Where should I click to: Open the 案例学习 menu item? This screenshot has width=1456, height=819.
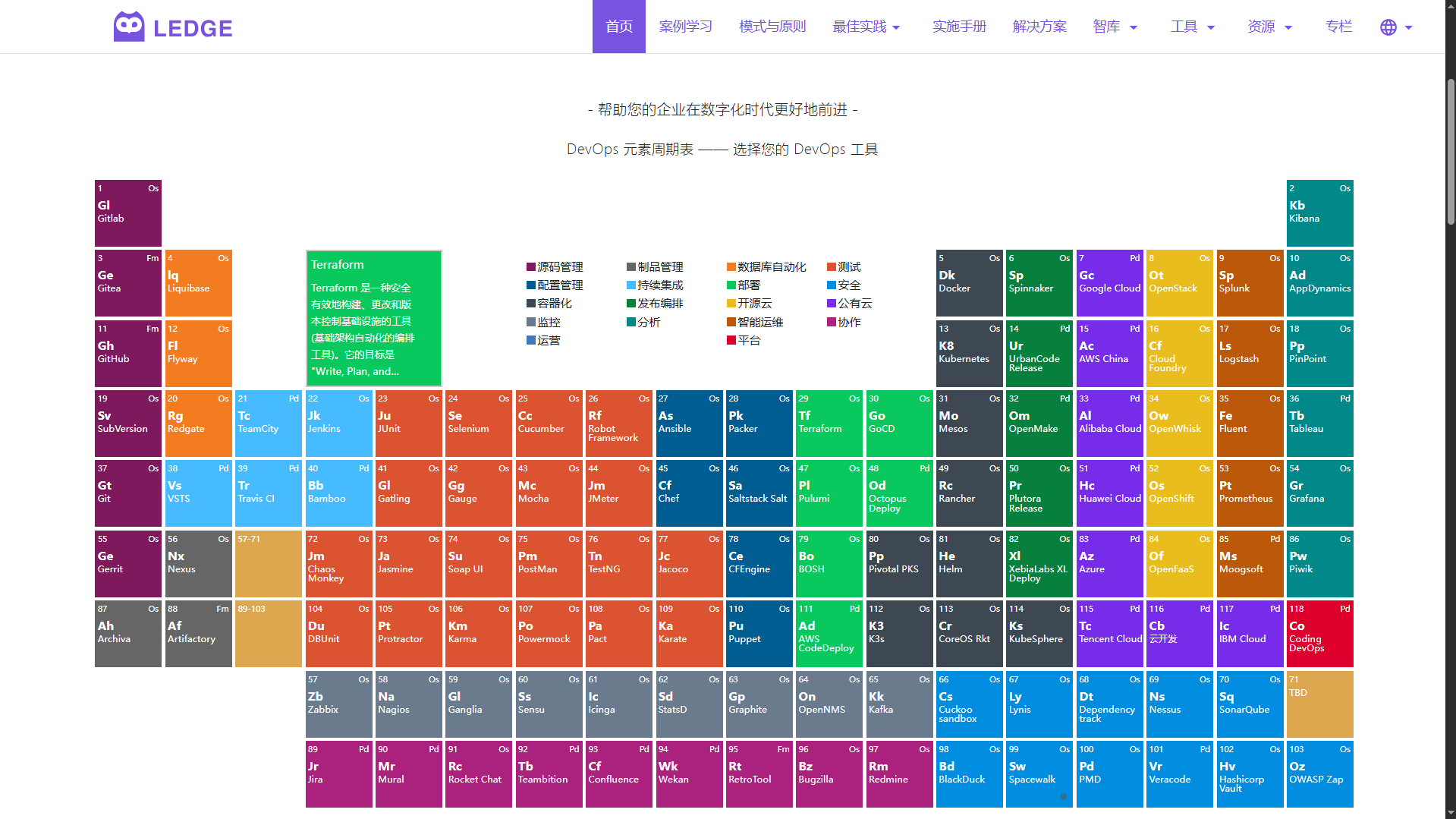coord(686,27)
